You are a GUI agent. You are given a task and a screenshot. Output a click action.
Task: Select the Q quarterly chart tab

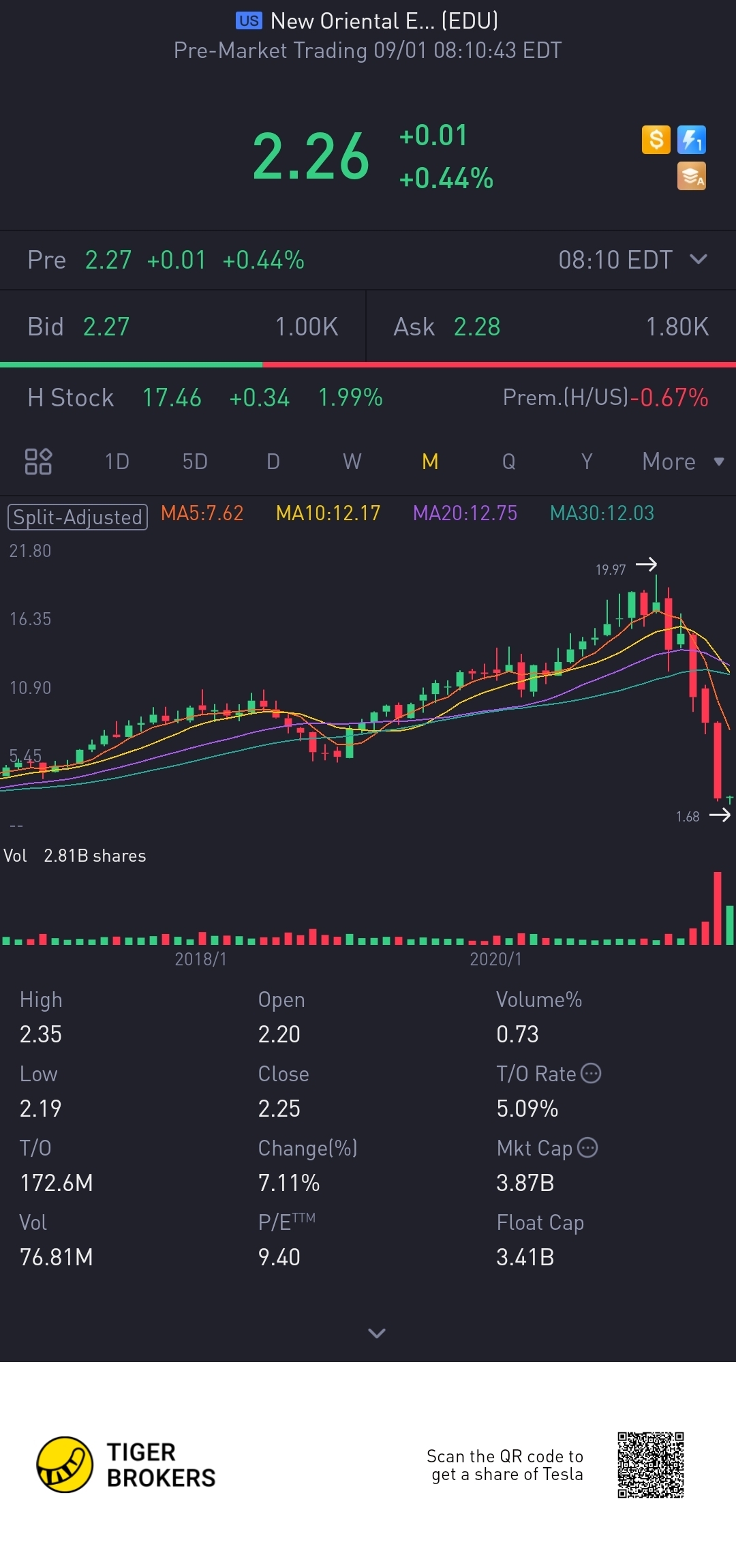tap(508, 462)
